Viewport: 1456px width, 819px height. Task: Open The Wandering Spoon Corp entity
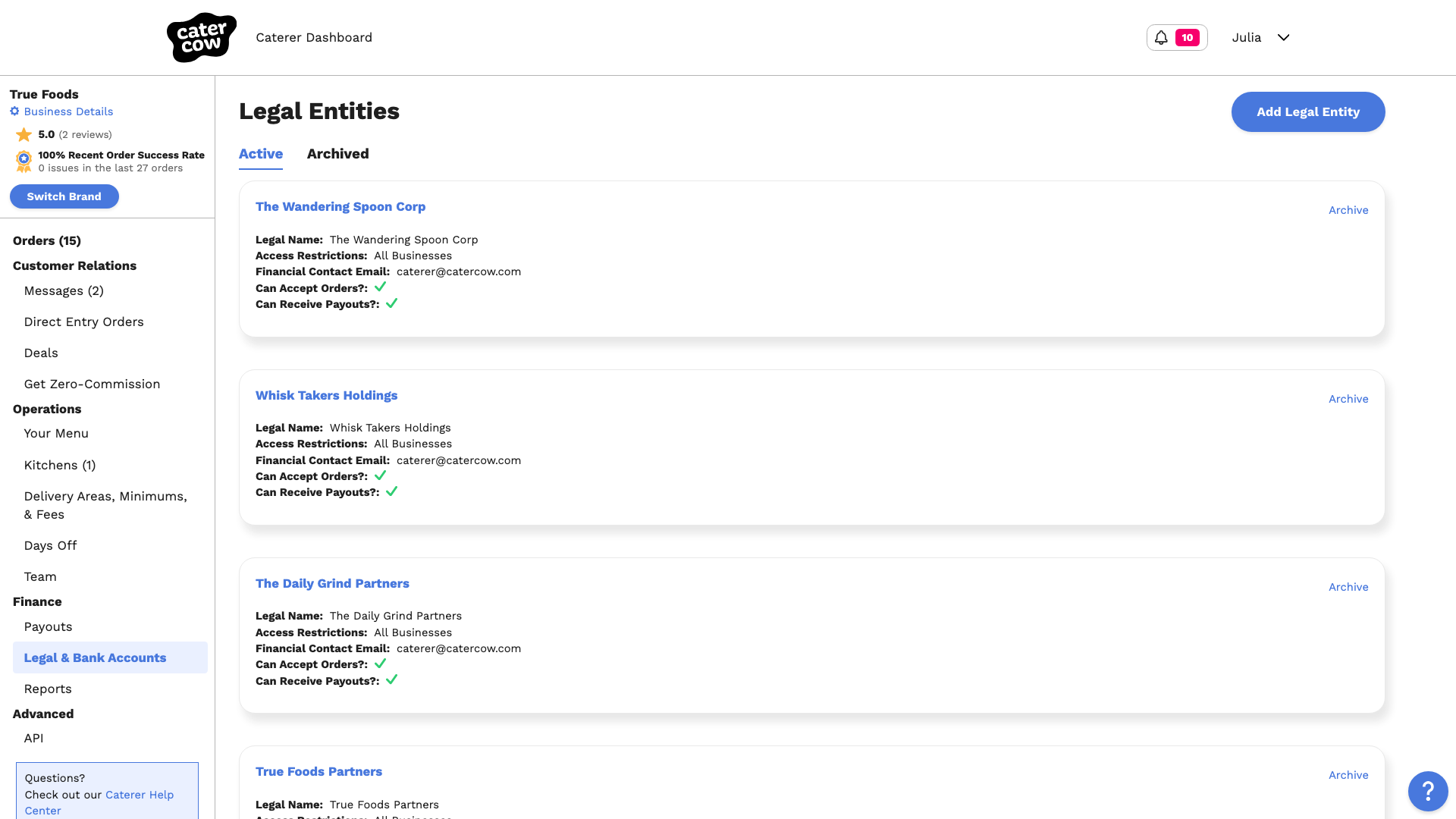(340, 206)
